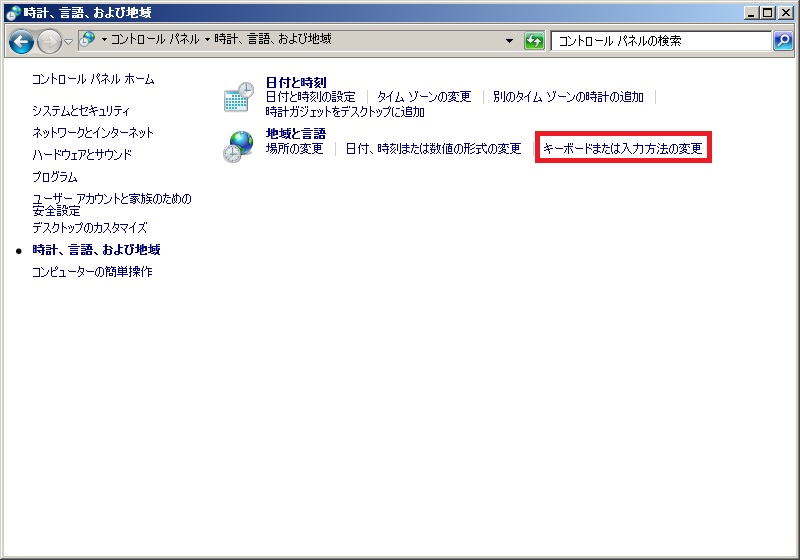Expand the address bar history dropdown
The width and height of the screenshot is (800, 560).
tap(509, 41)
